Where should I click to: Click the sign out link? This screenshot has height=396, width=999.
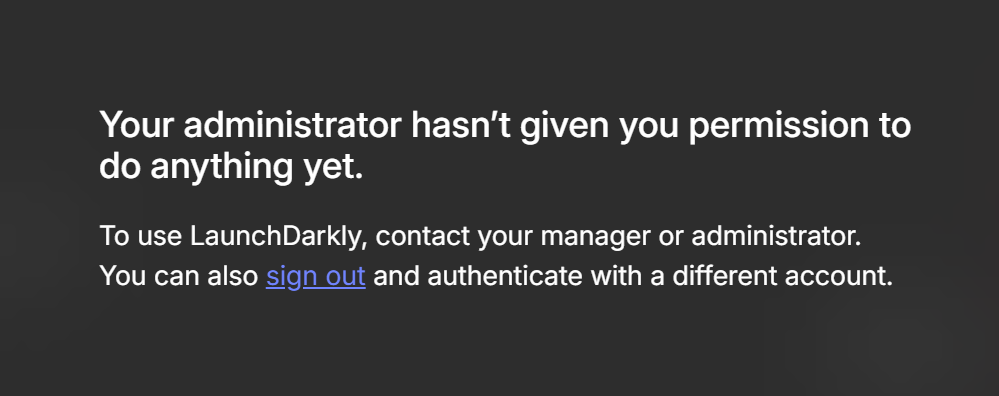pyautogui.click(x=315, y=276)
